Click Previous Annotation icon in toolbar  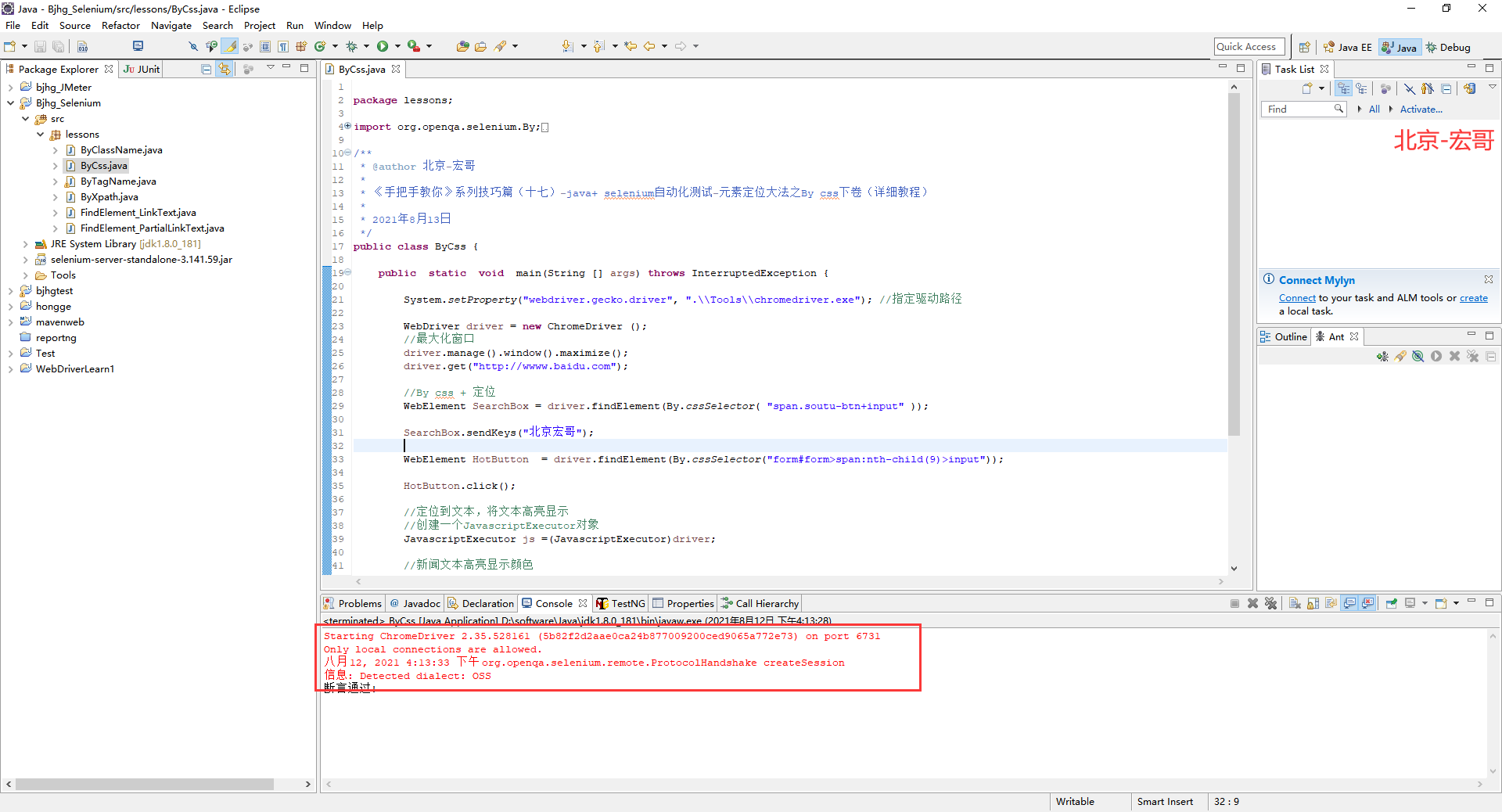pyautogui.click(x=599, y=47)
